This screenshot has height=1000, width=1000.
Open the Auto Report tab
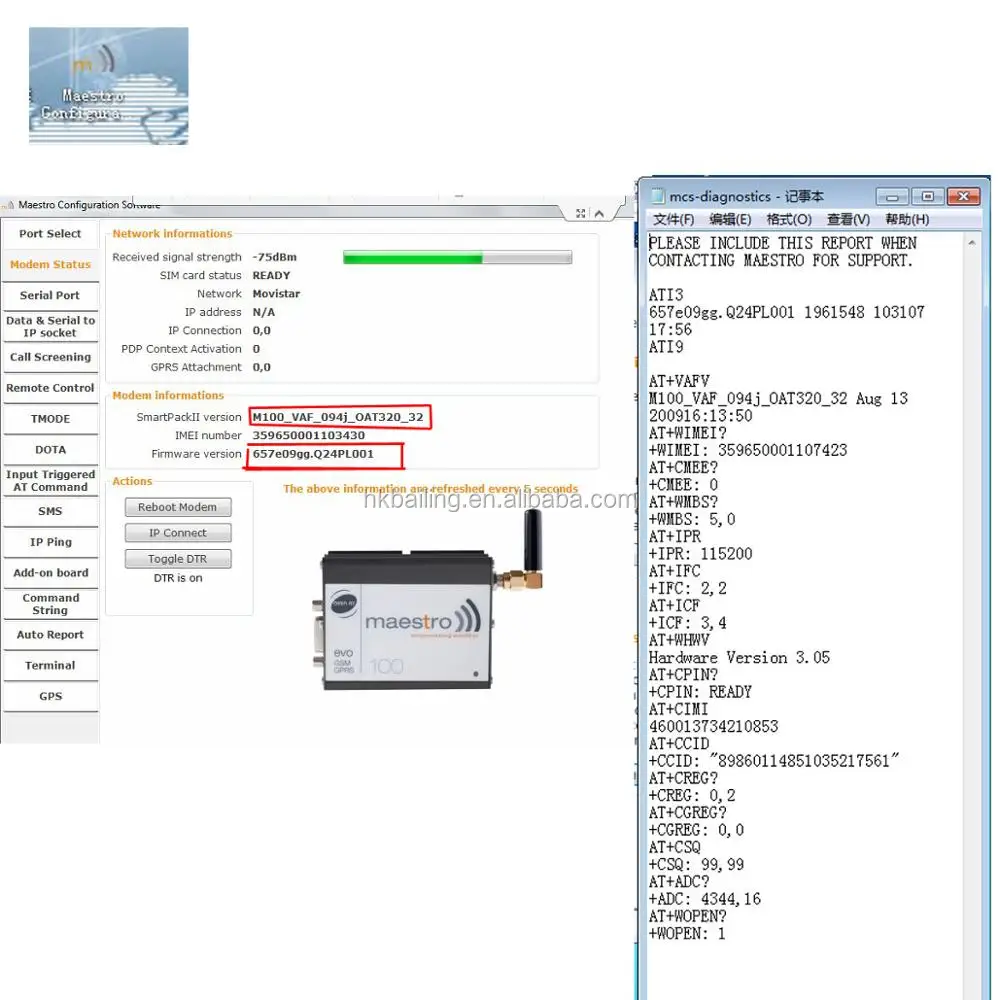pyautogui.click(x=50, y=635)
